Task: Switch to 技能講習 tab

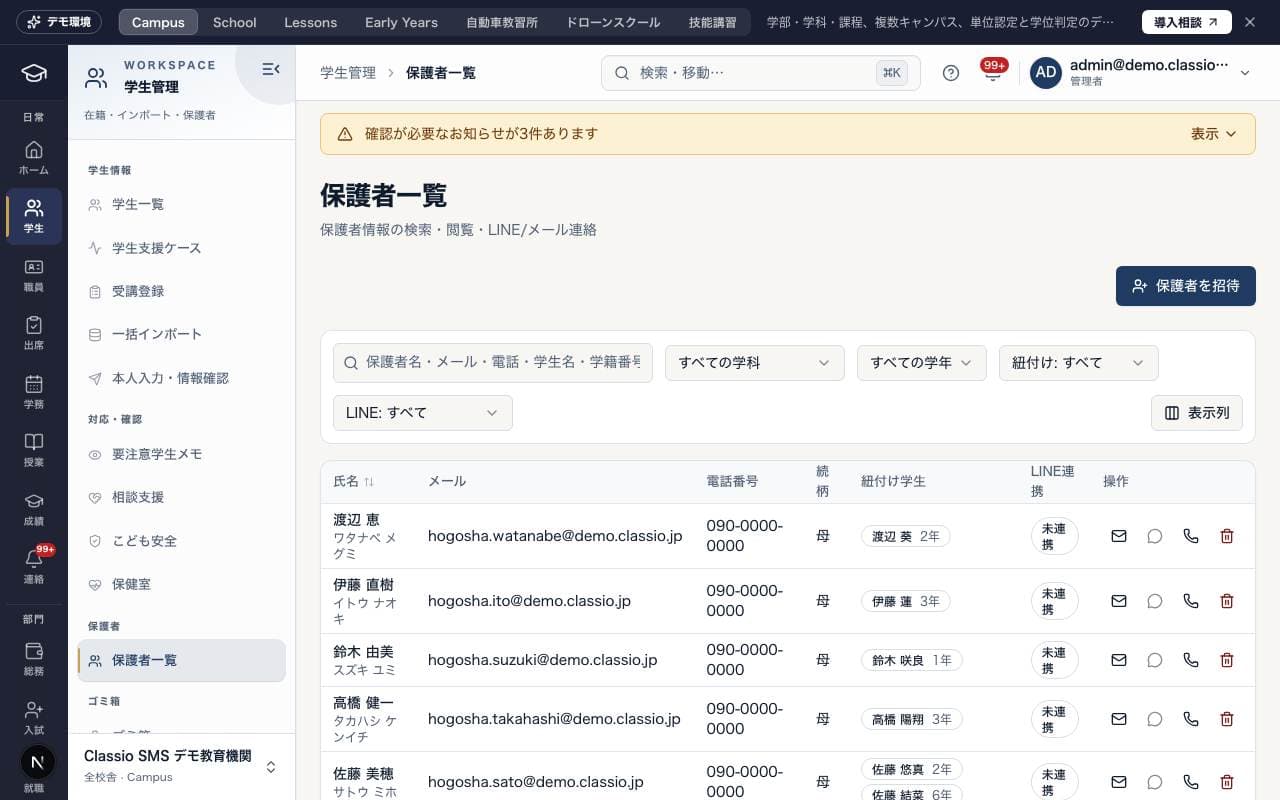Action: (x=712, y=22)
